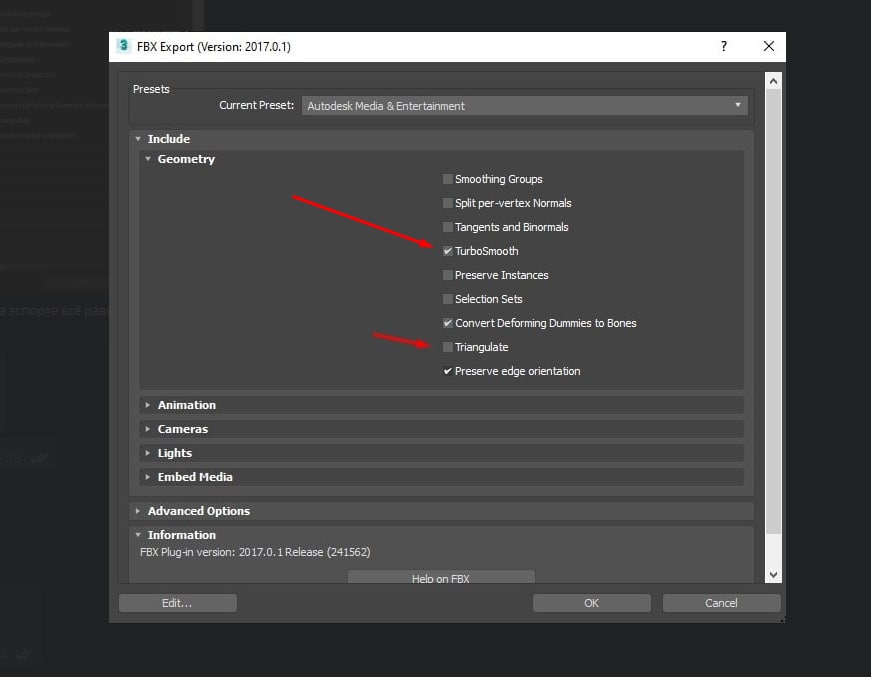The height and width of the screenshot is (677, 871).
Task: Confirm export with the OK button
Action: pyautogui.click(x=592, y=603)
